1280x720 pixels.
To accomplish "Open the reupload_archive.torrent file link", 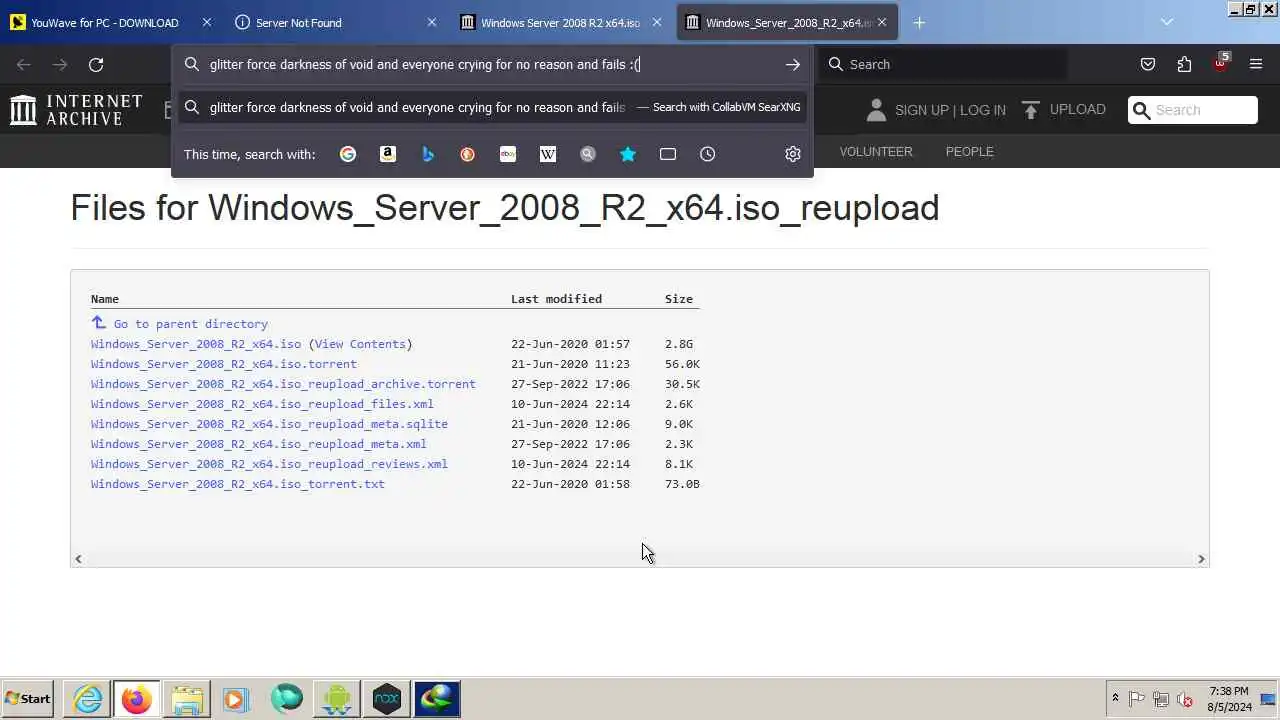I will [x=283, y=384].
